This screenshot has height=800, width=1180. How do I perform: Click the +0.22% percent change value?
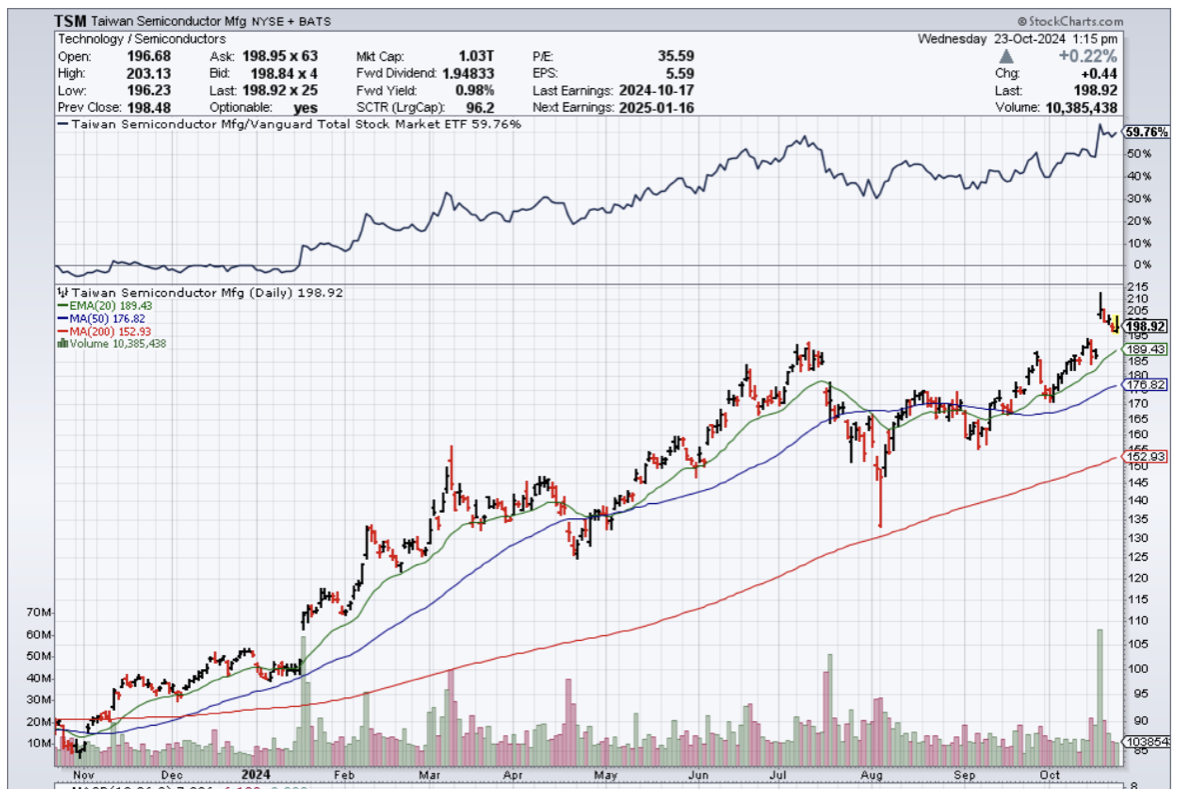tap(1087, 56)
